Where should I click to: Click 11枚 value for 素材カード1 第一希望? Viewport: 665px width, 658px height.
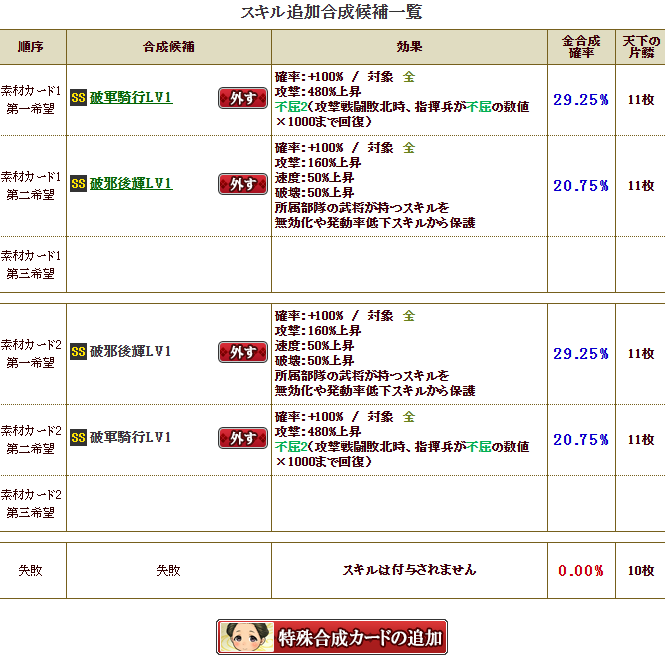tap(641, 100)
